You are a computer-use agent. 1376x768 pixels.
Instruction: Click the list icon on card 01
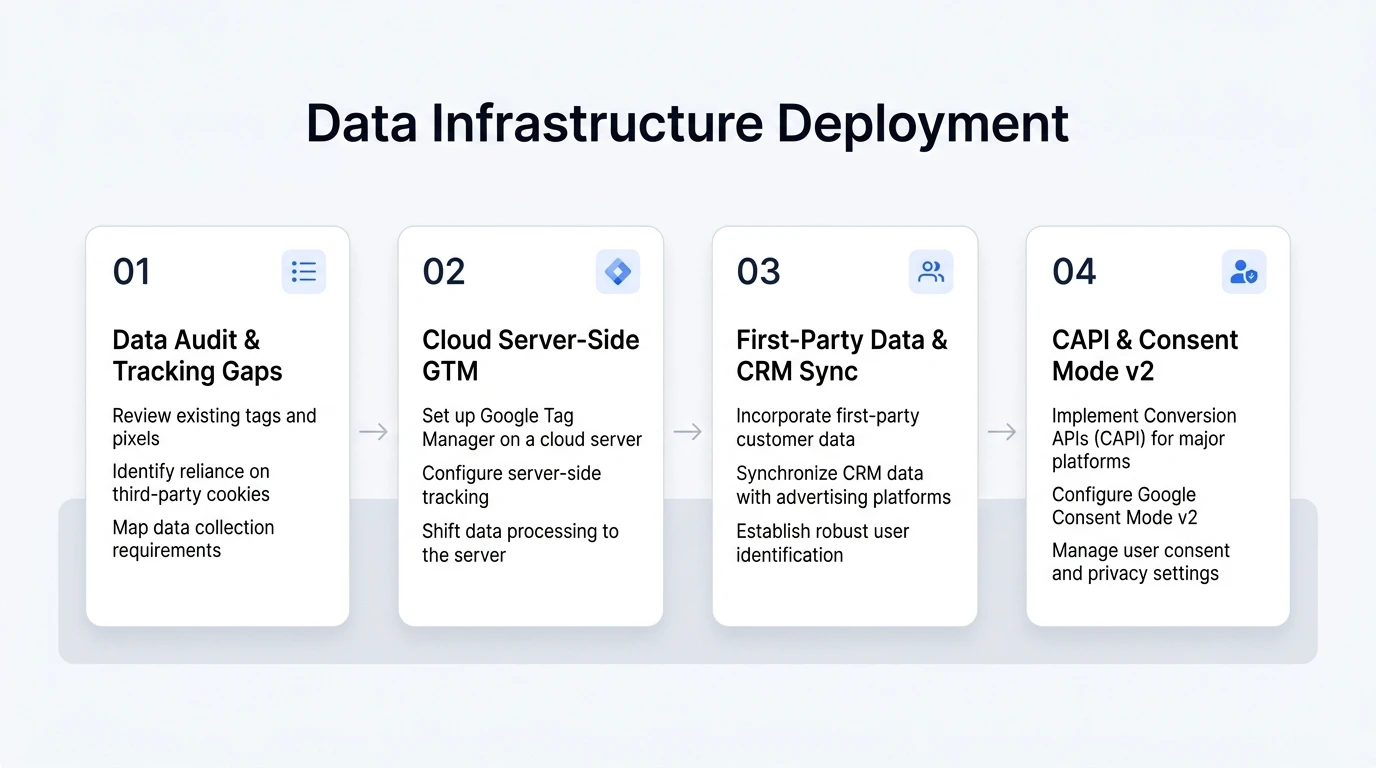(x=304, y=272)
